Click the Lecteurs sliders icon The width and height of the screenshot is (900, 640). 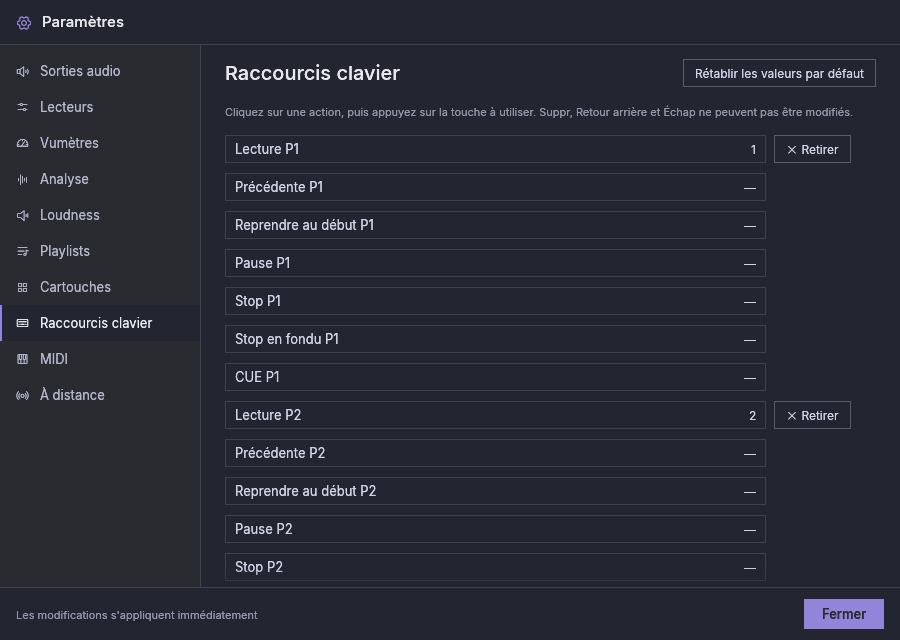[22, 107]
